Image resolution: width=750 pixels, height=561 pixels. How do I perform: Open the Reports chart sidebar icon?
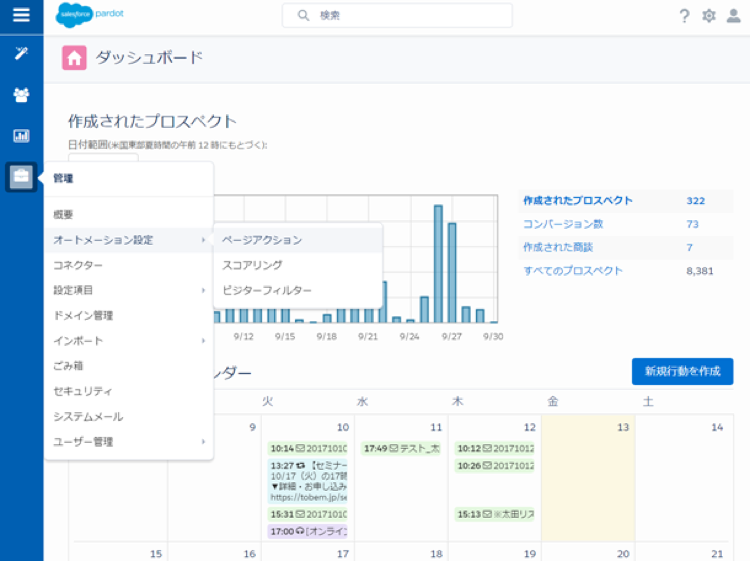21,136
